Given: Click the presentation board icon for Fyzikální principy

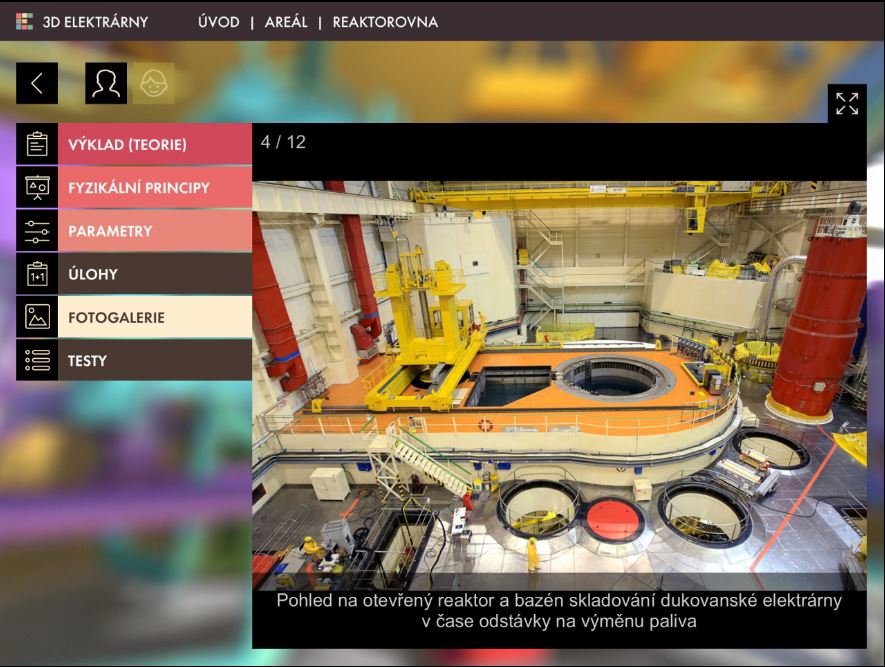Looking at the screenshot, I should 37,187.
